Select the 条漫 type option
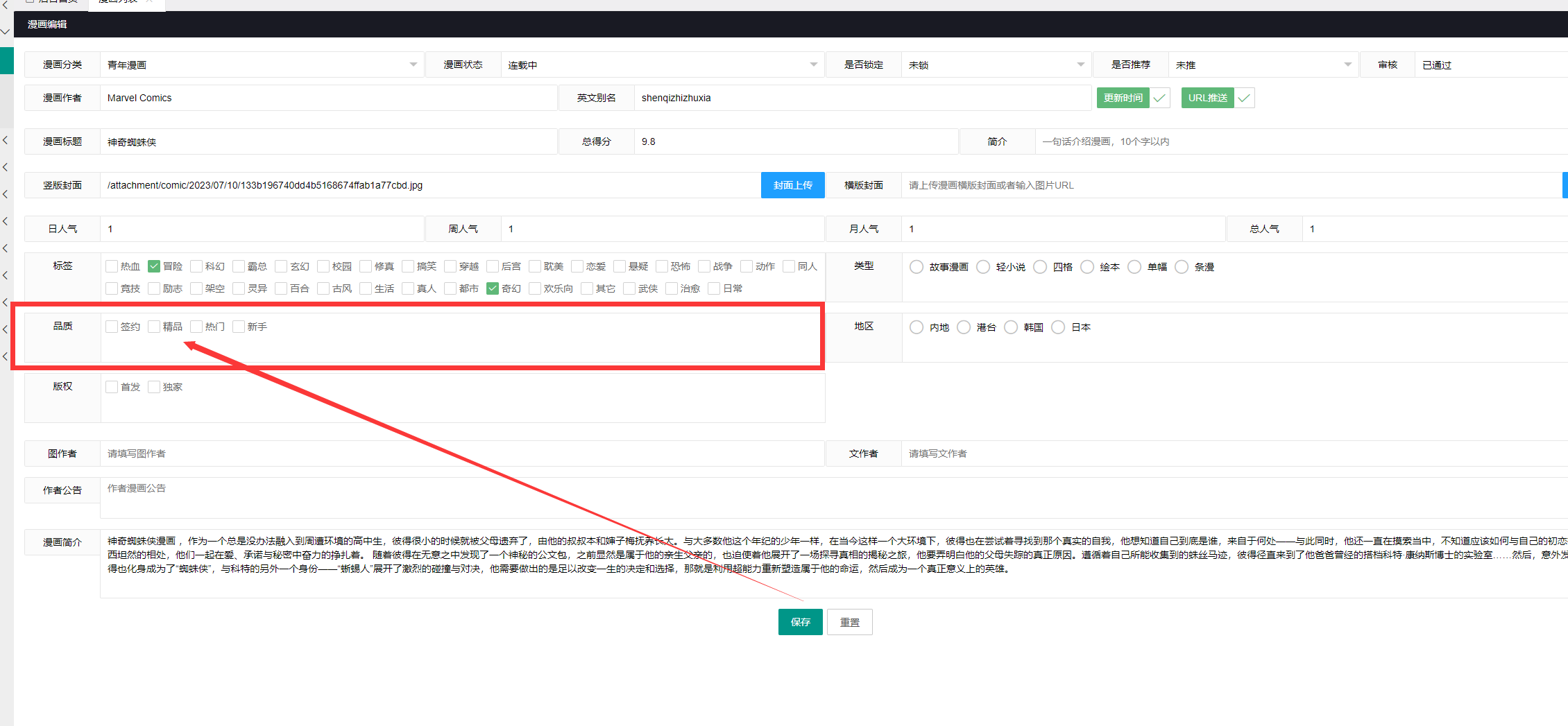This screenshot has height=726, width=1568. 1182,267
